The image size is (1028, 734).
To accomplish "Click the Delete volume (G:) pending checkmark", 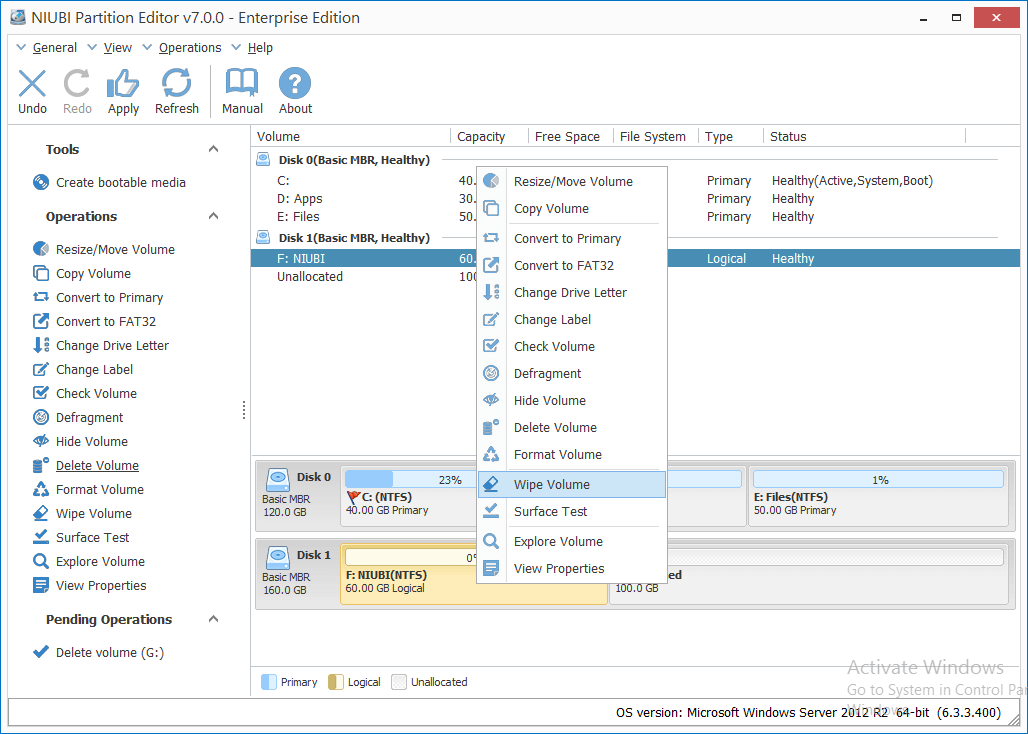I will coord(41,652).
